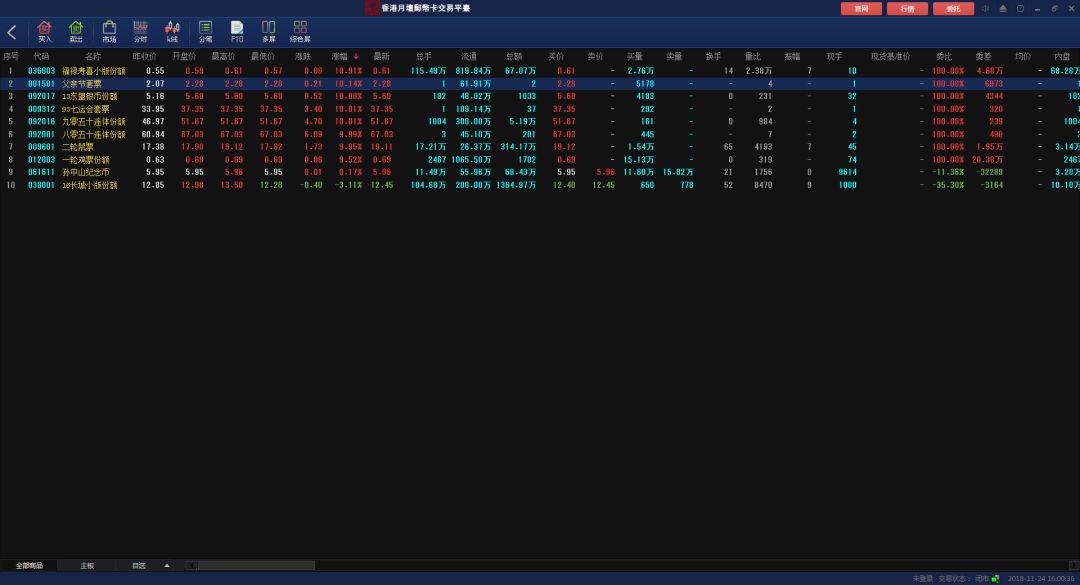Select the 二轮猴票 row name
The height and width of the screenshot is (585, 1080).
tap(78, 147)
